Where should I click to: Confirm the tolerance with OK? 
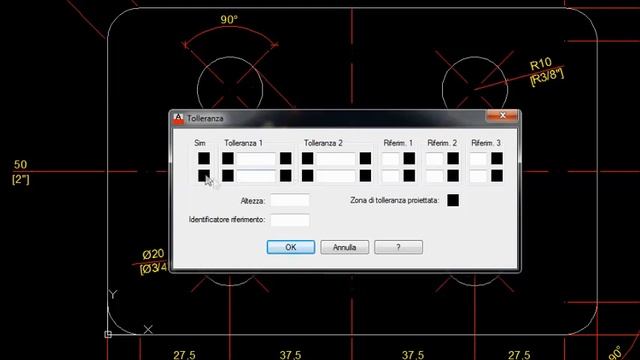291,247
